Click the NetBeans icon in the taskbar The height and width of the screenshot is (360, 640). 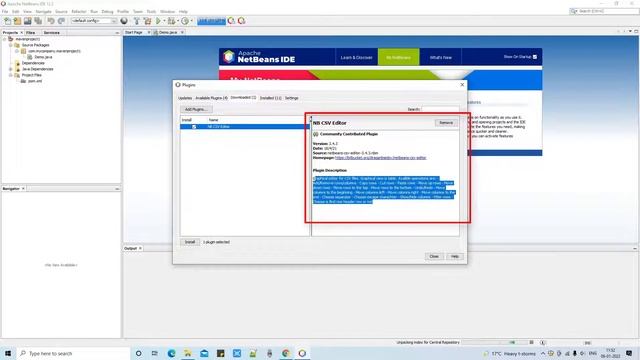(302, 353)
